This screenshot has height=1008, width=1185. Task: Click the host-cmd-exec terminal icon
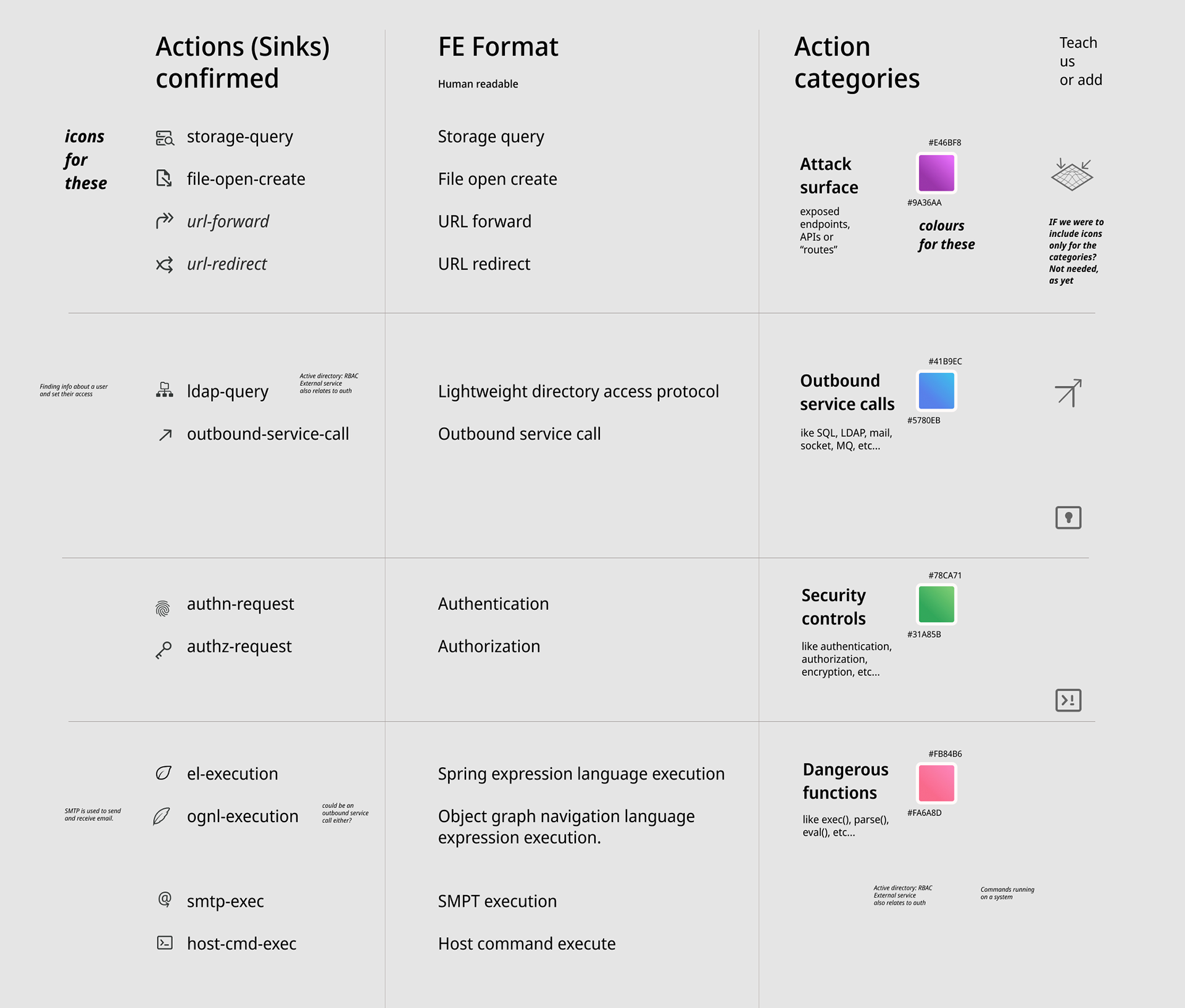165,943
